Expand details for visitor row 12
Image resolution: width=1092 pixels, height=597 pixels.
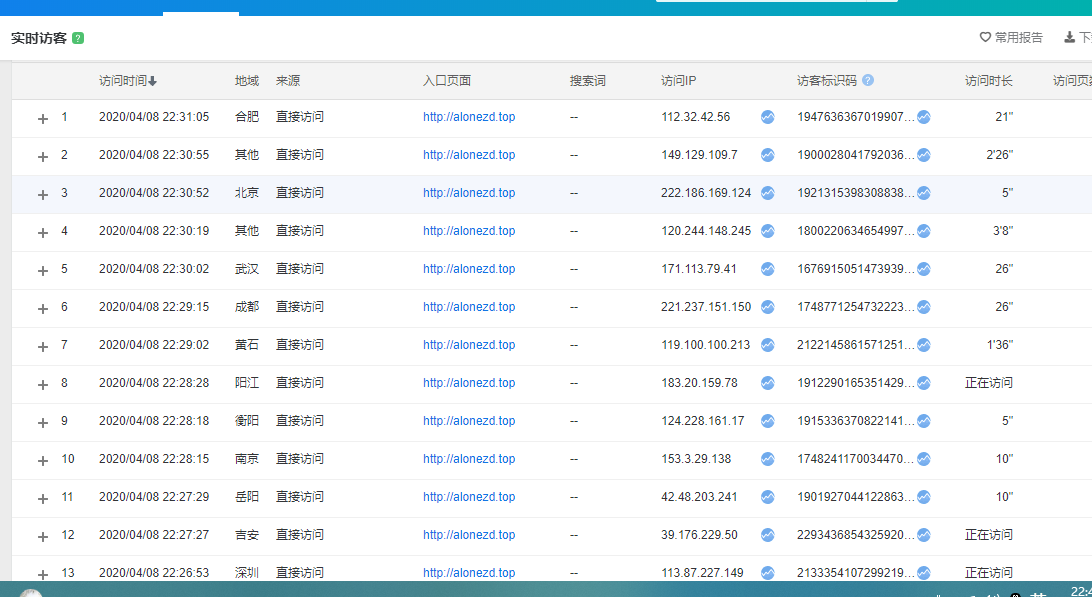coord(42,536)
